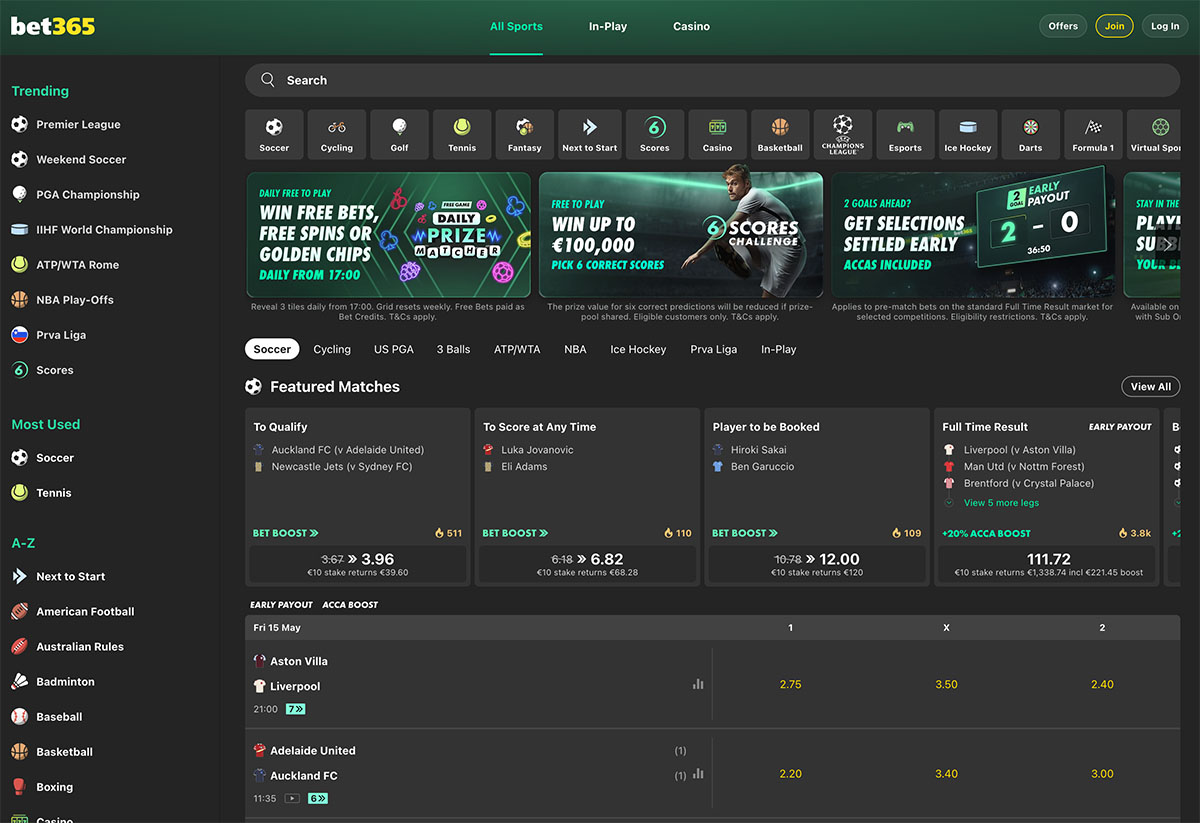Advance the promo banner carousel arrow
Viewport: 1200px width, 823px height.
click(x=1166, y=244)
